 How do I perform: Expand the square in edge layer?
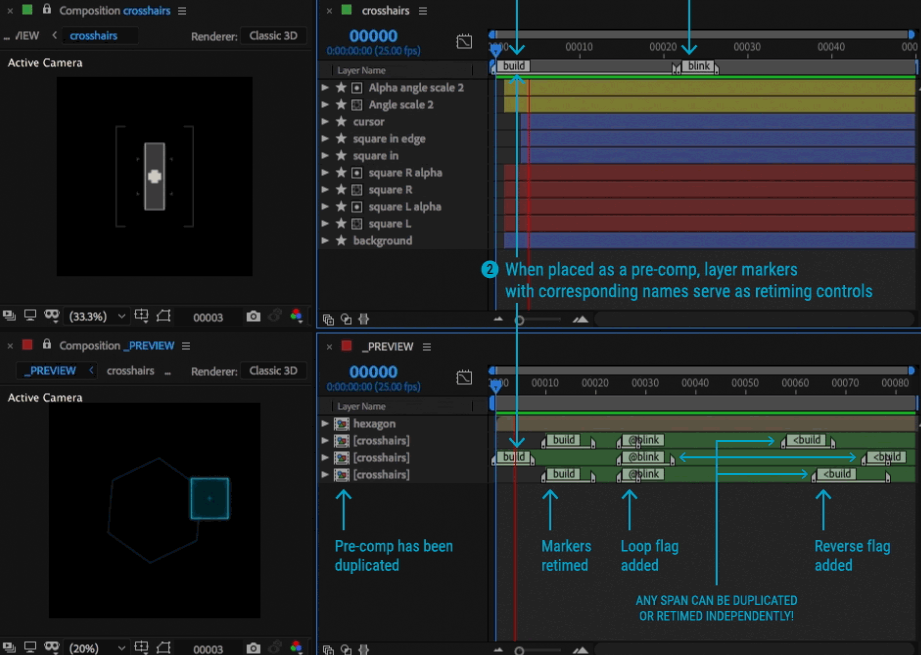[325, 139]
